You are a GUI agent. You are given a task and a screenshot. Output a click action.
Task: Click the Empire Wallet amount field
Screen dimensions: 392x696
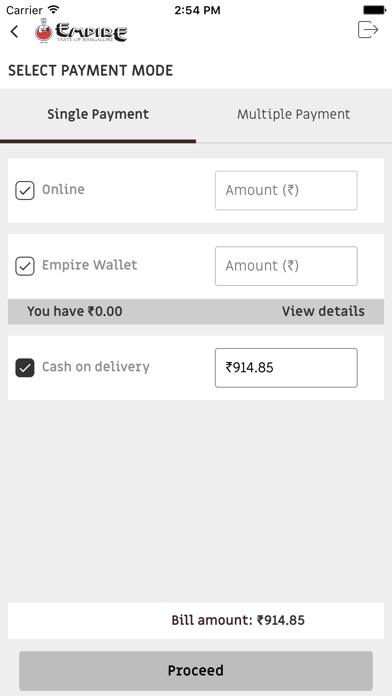point(286,266)
